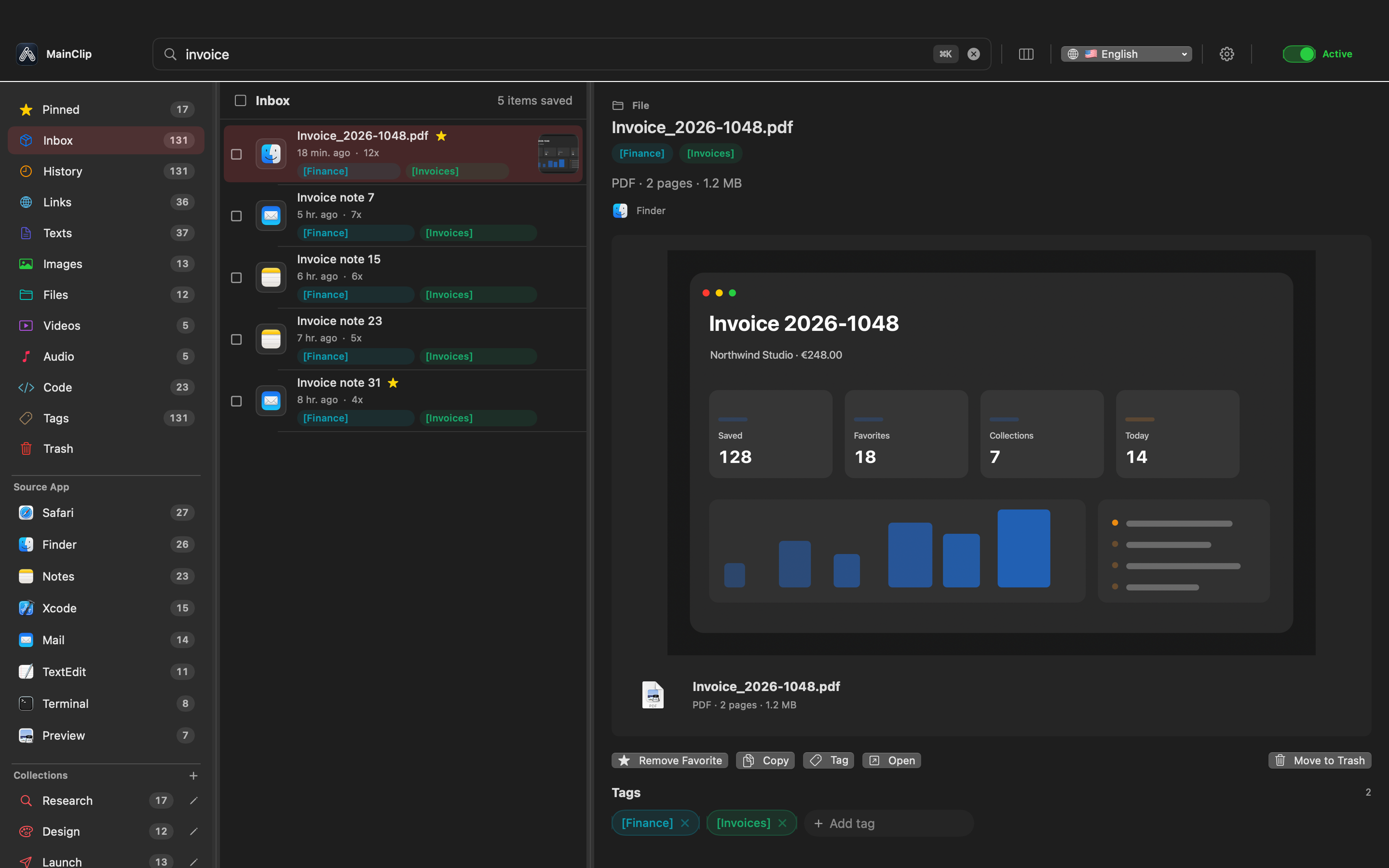1389x868 pixels.
Task: Switch off the Active toggle
Action: (x=1299, y=54)
